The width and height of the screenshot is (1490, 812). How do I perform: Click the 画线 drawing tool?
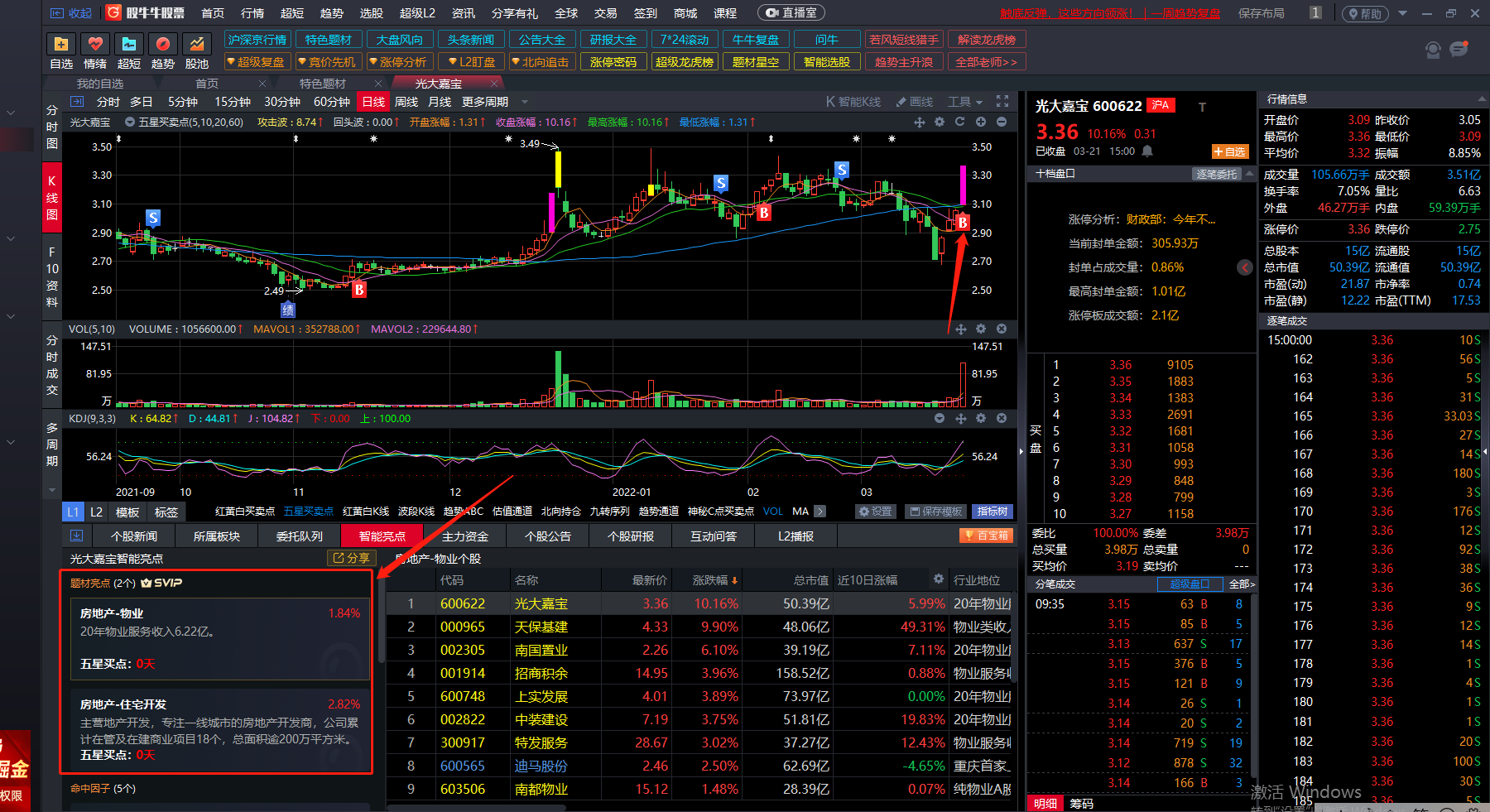point(916,102)
